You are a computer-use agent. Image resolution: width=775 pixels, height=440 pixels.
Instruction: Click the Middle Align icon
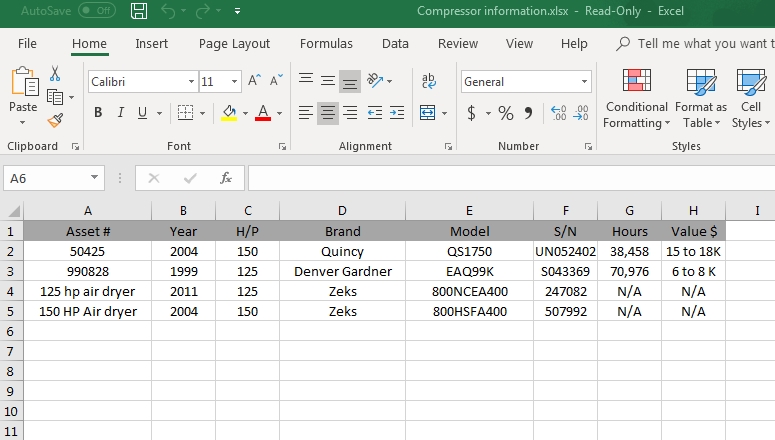click(x=328, y=81)
